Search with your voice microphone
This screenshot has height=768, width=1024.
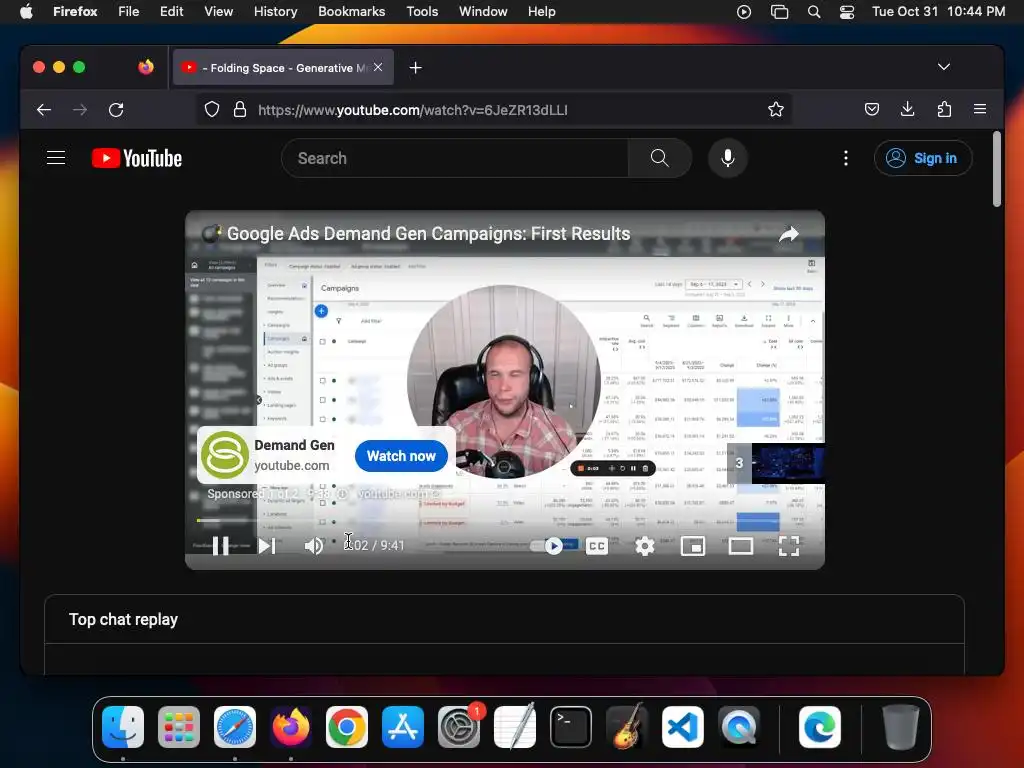click(x=728, y=158)
